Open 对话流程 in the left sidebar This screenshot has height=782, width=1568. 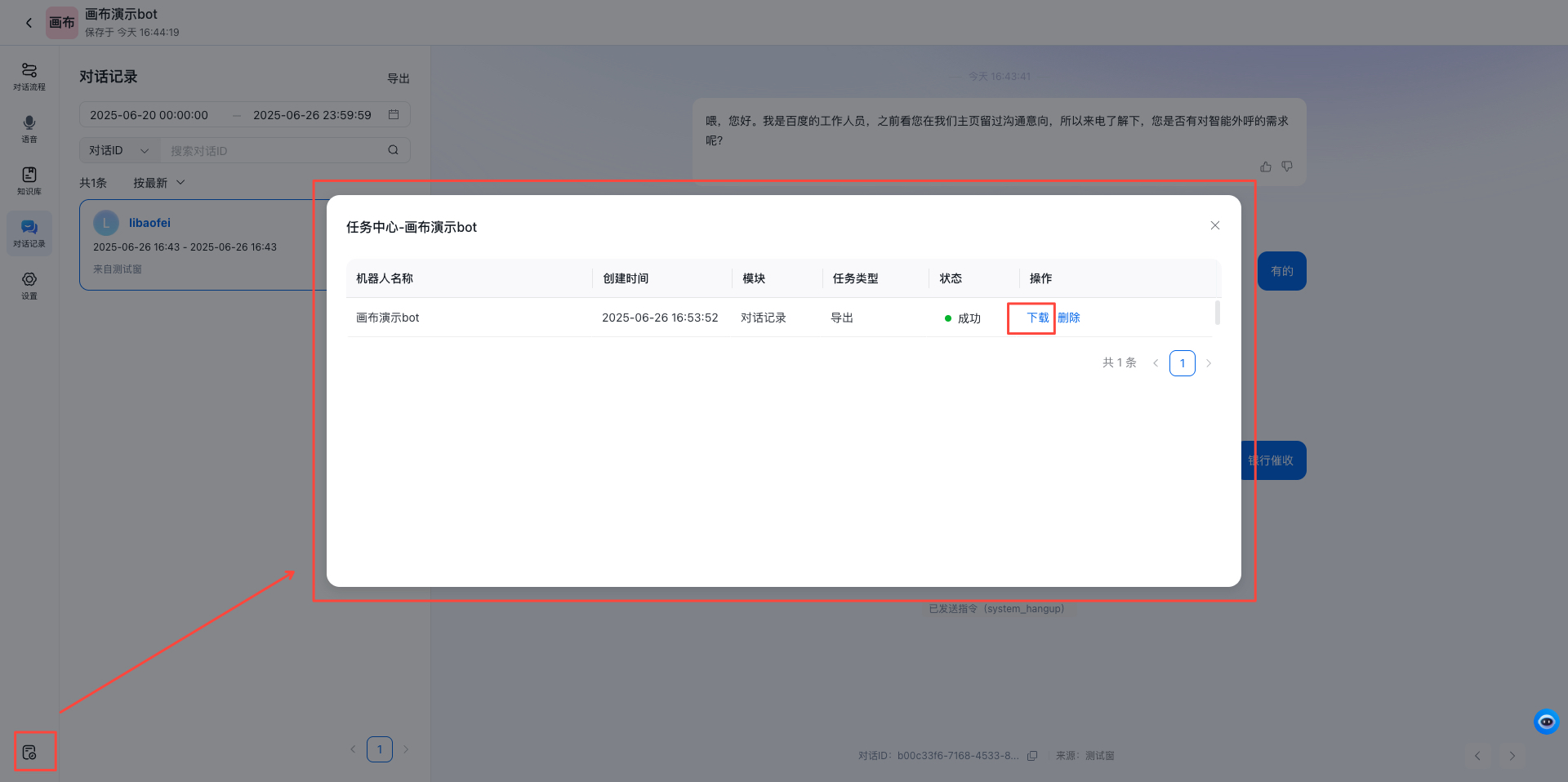(29, 76)
